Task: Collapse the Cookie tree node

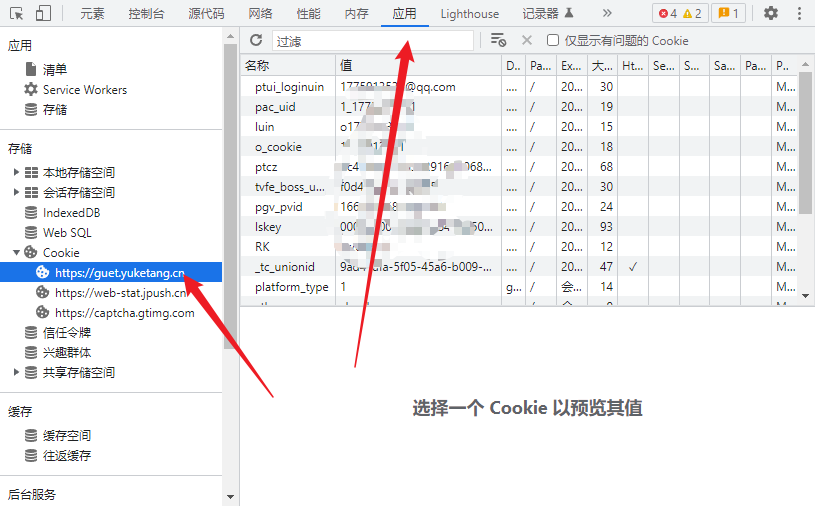Action: click(16, 252)
